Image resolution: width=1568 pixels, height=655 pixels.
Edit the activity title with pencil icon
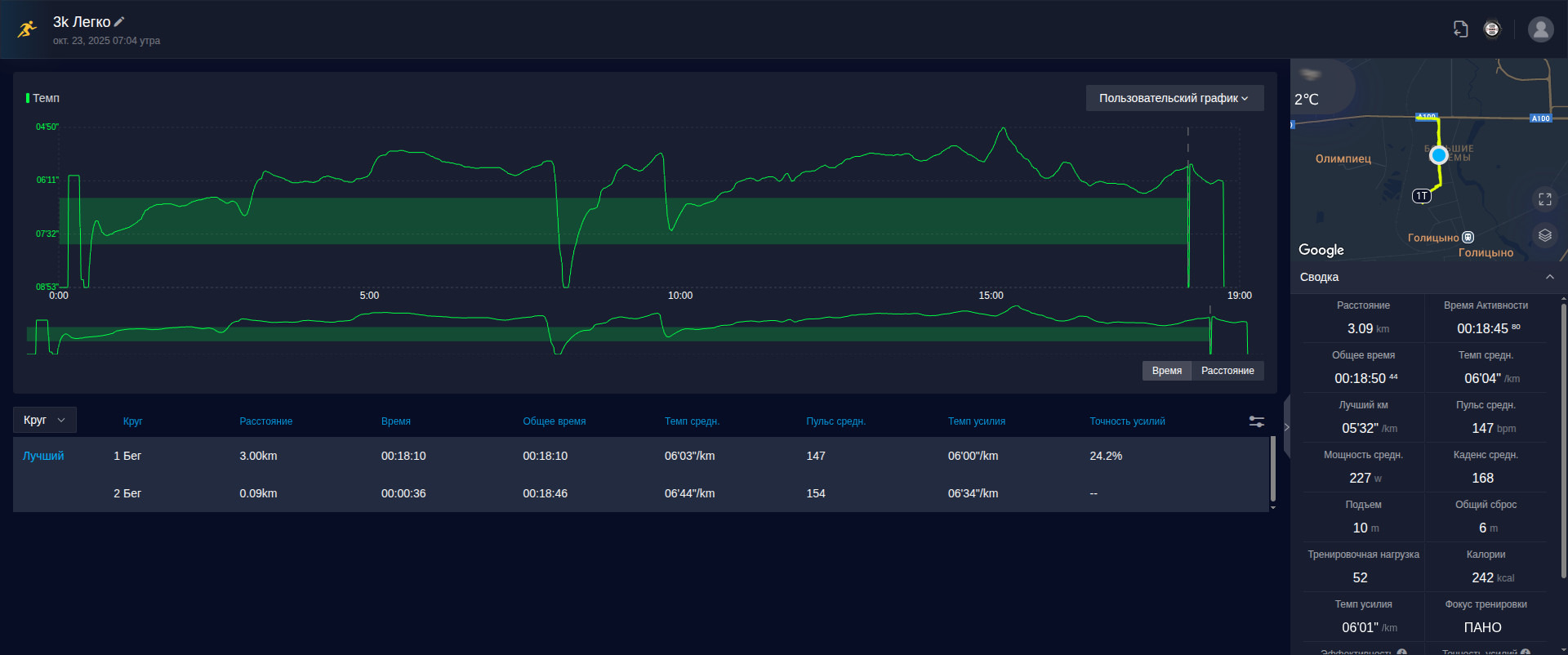119,22
